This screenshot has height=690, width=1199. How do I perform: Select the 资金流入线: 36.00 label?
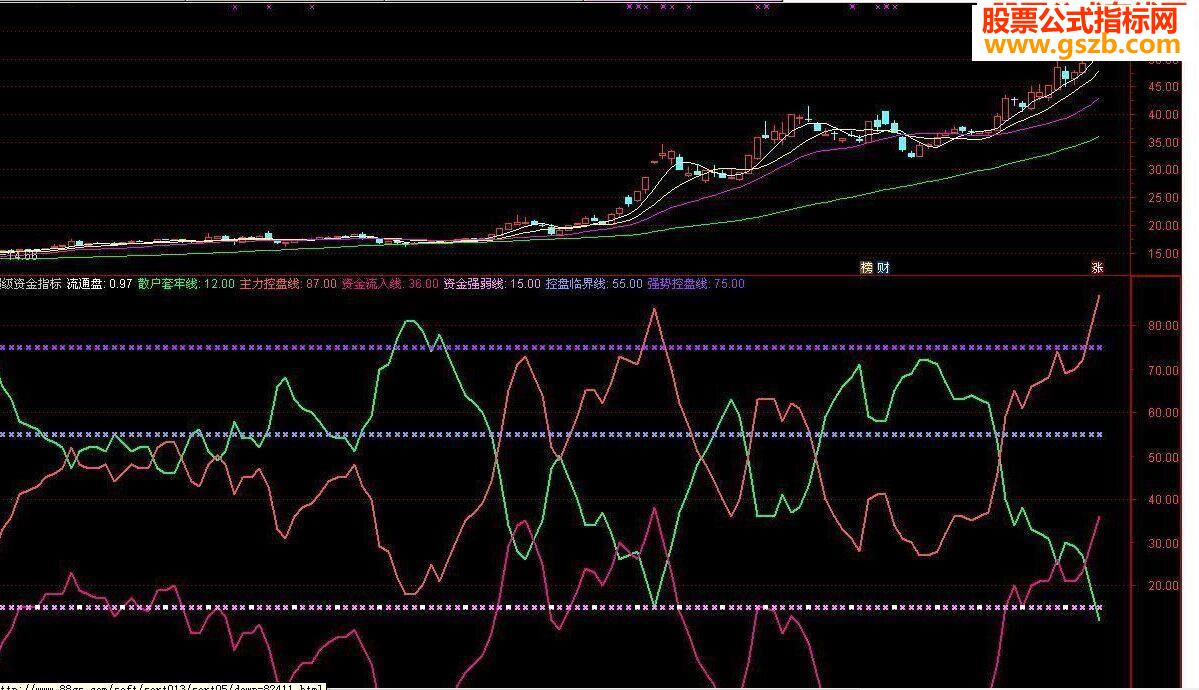click(x=390, y=284)
